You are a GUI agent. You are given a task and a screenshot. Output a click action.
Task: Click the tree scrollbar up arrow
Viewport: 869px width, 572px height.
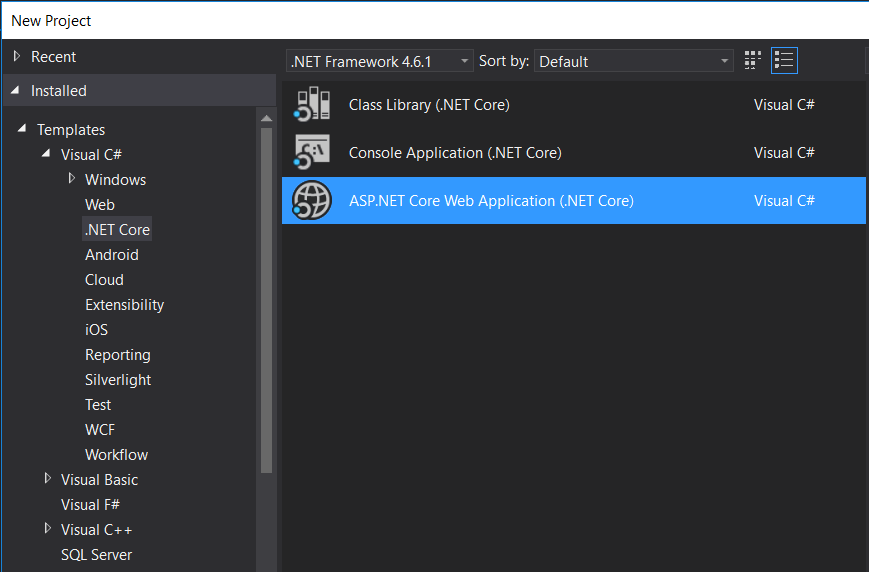tap(267, 118)
